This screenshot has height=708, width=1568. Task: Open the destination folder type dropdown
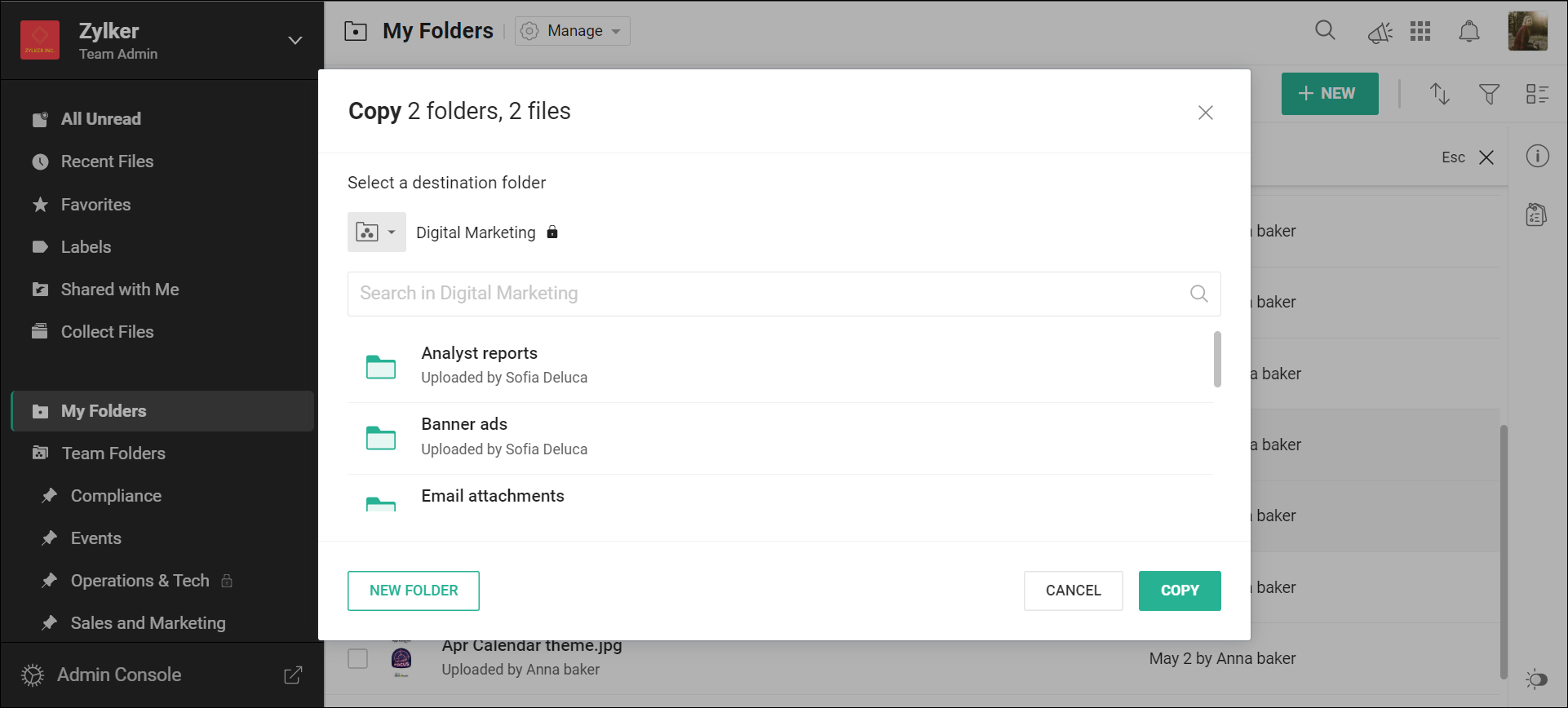pyautogui.click(x=376, y=232)
